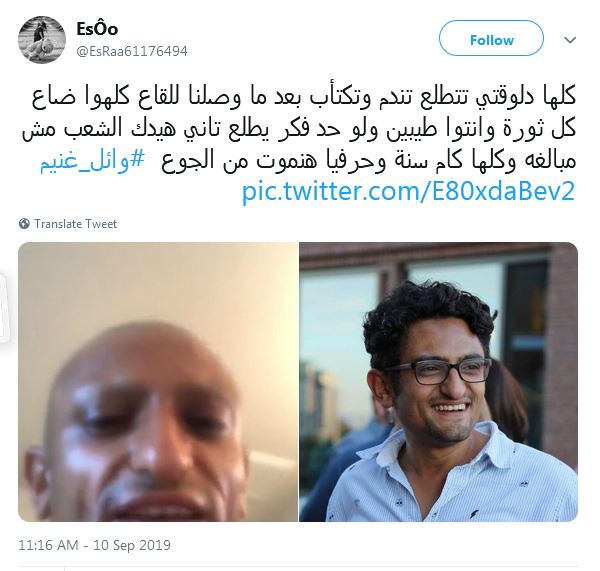
Task: Open the Arabic hashtag link in tweet
Action: click(x=93, y=161)
